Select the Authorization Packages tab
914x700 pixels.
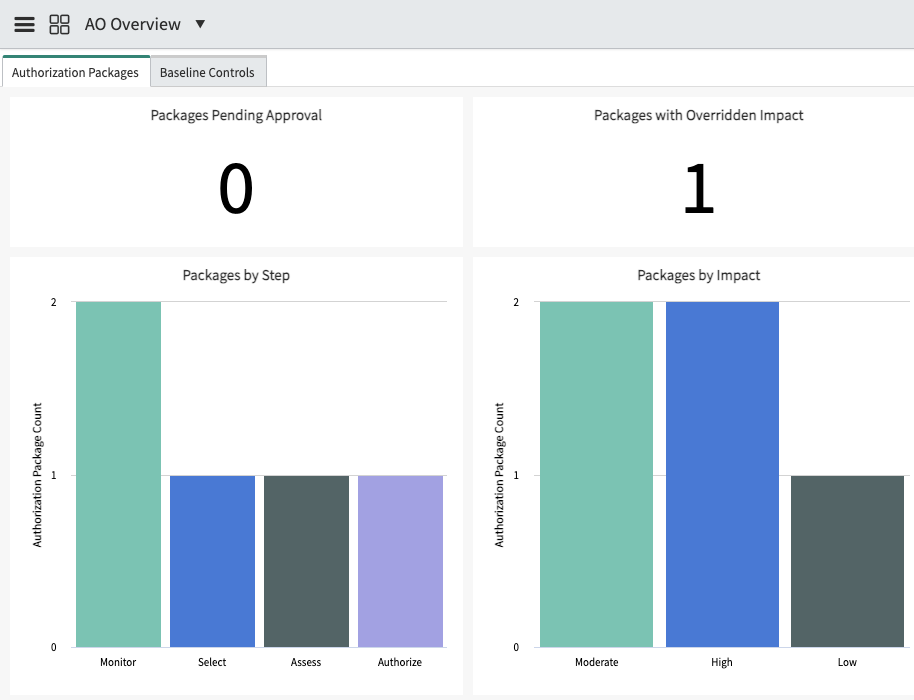tap(76, 72)
